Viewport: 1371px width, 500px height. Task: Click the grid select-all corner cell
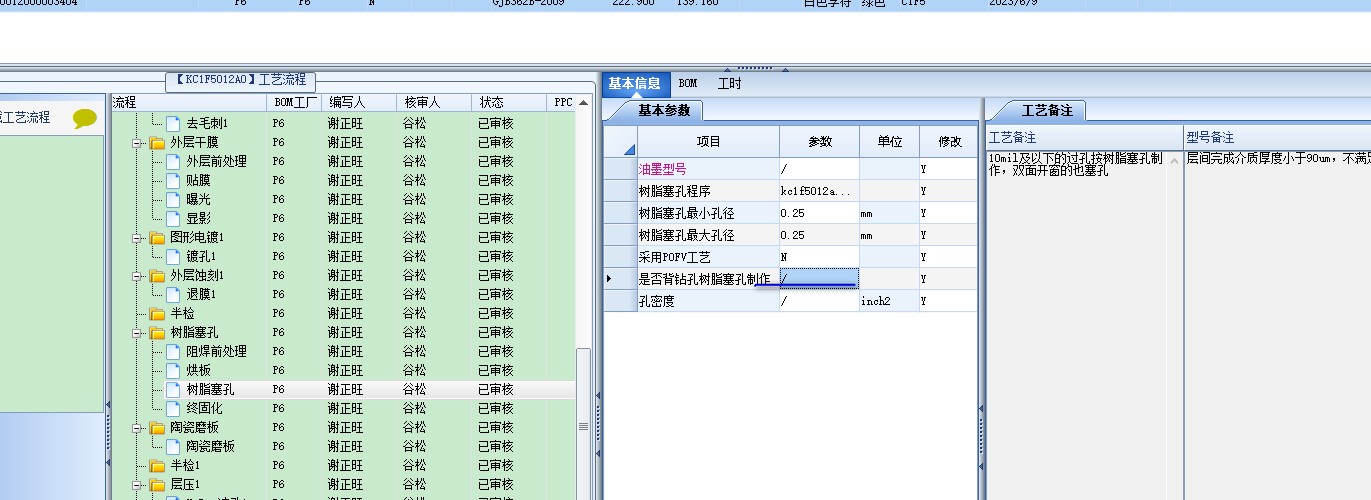point(621,141)
